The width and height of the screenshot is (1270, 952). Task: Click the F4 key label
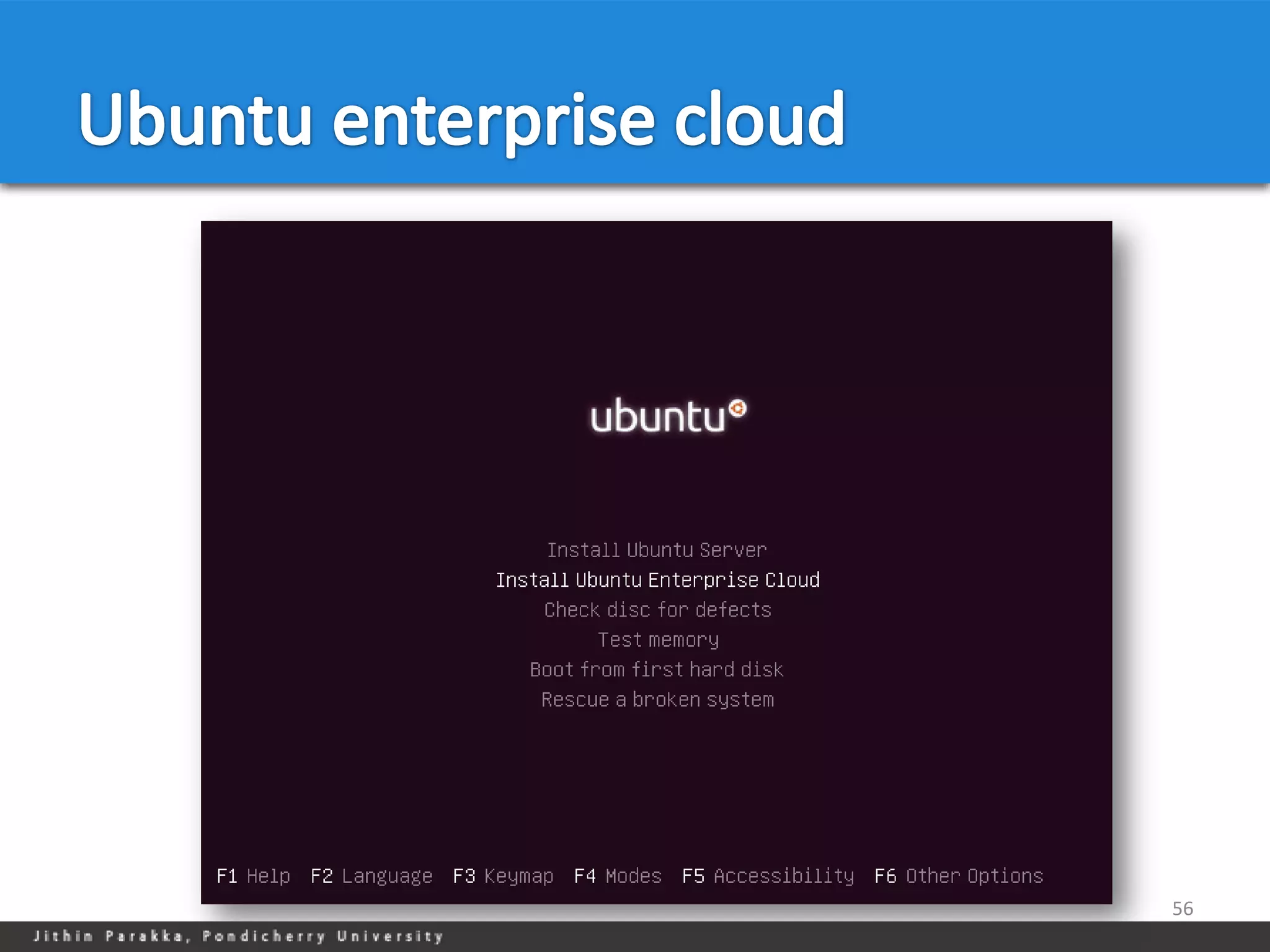(x=585, y=876)
